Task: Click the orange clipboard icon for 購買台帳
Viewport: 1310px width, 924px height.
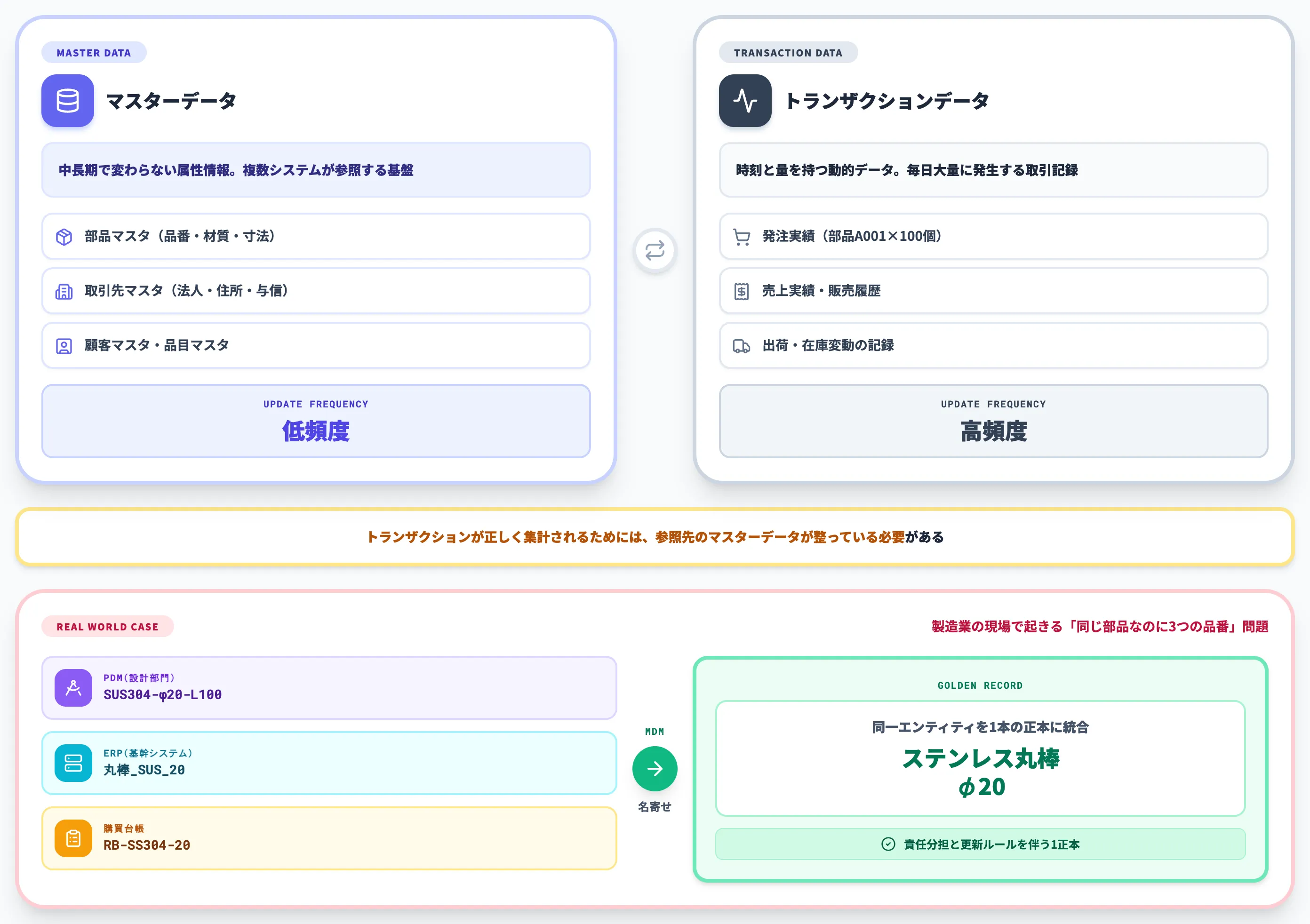Action: [x=73, y=838]
